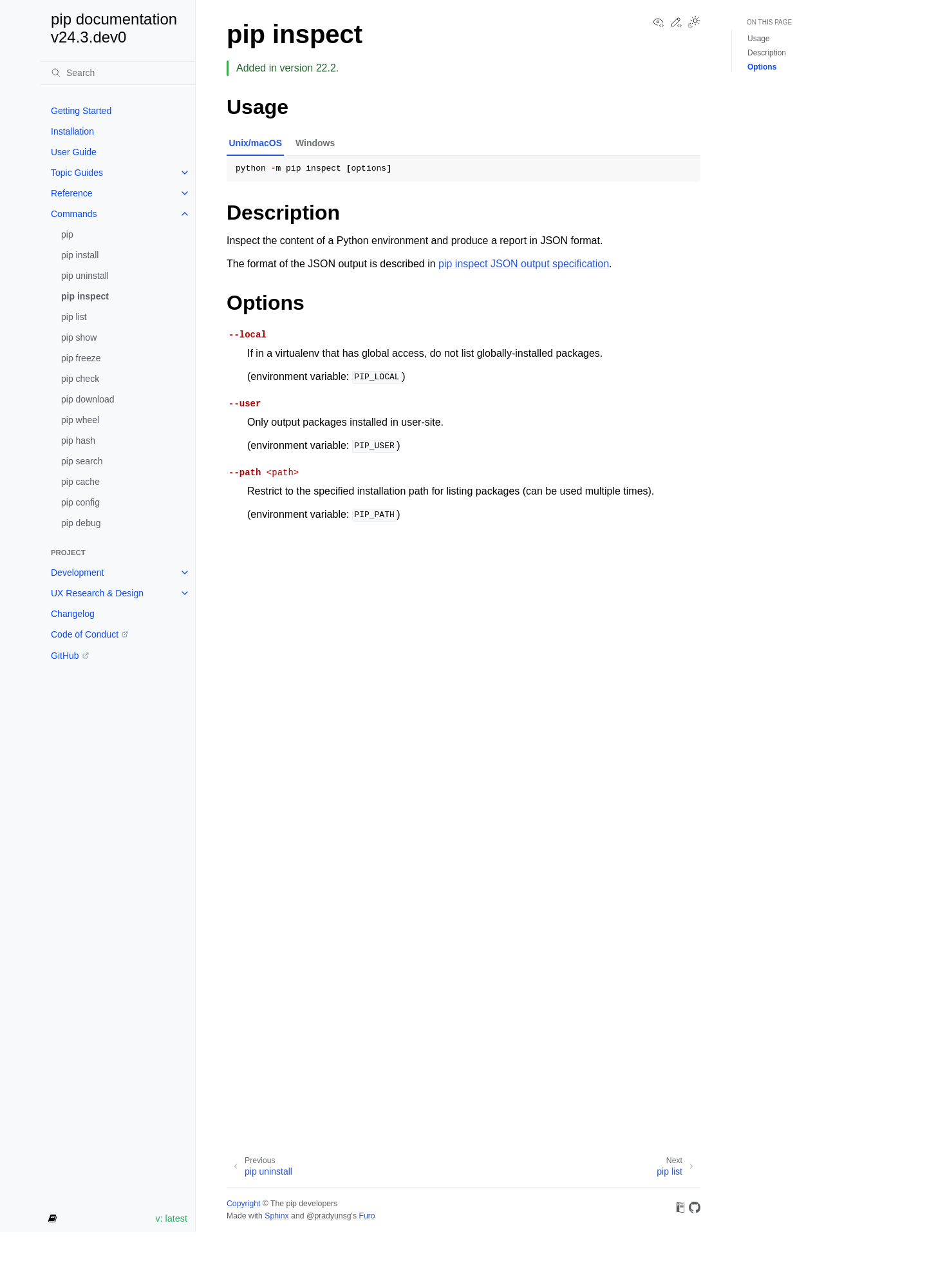This screenshot has height=1288, width=927.
Task: Click the previous page arrow icon
Action: pyautogui.click(x=236, y=1166)
